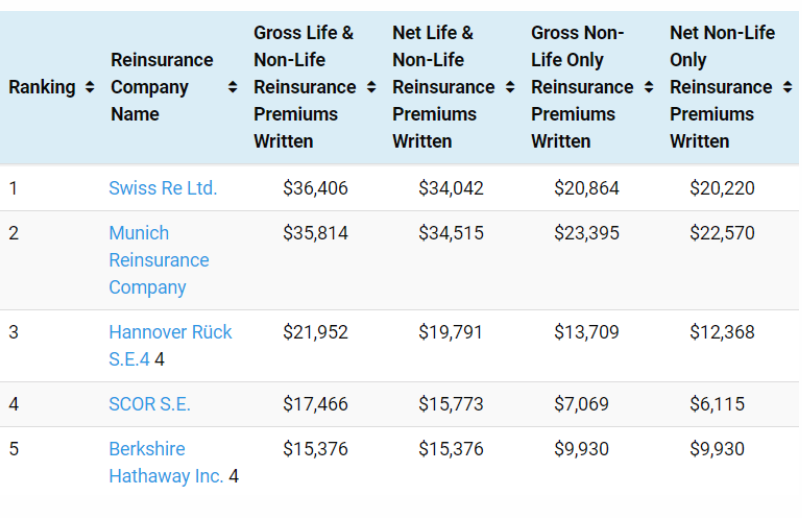
Task: Sort by Net Non-Life Only premiums
Action: [x=787, y=88]
